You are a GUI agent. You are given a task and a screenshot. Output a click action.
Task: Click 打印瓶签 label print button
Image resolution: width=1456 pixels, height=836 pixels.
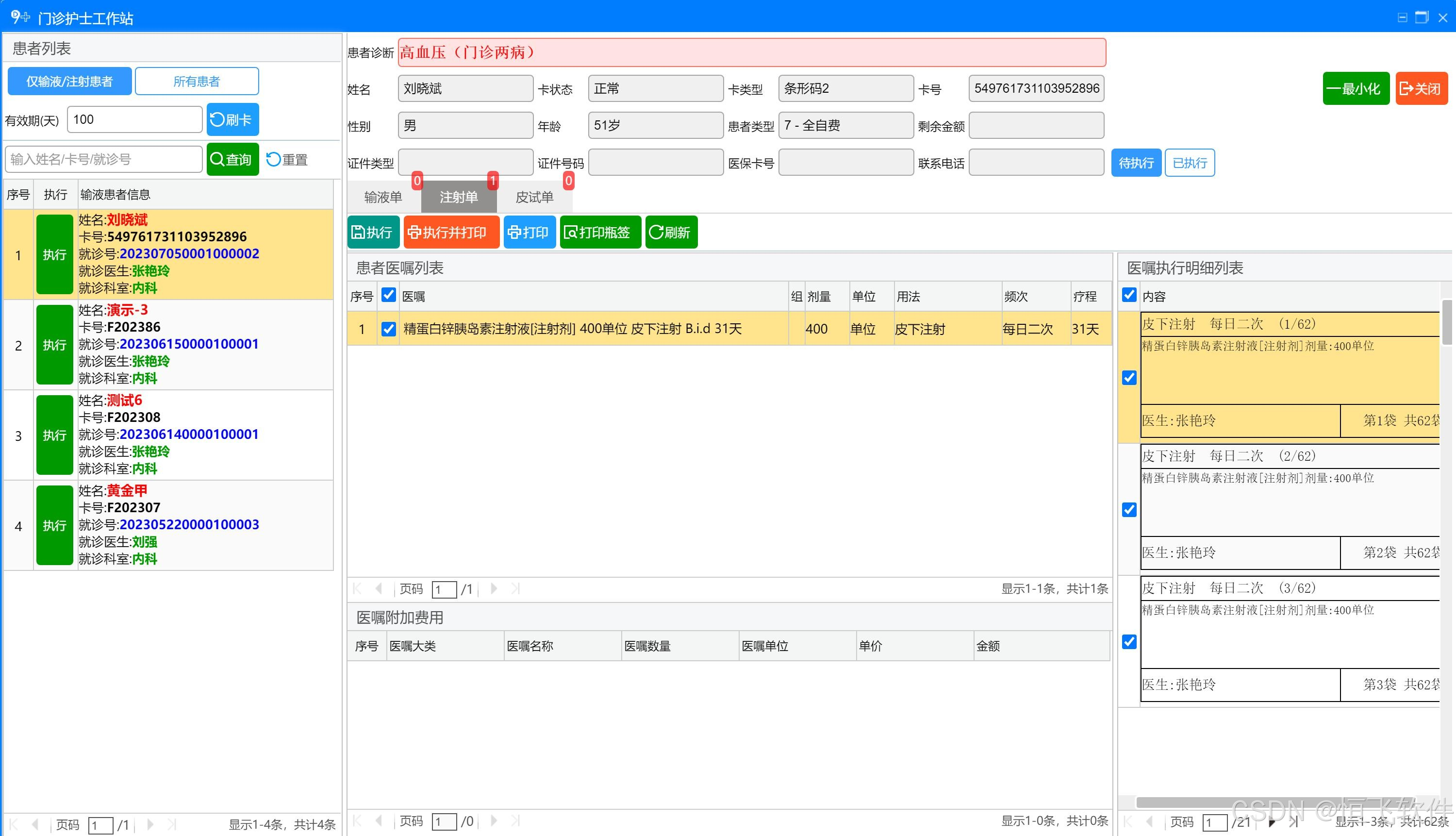click(x=600, y=232)
